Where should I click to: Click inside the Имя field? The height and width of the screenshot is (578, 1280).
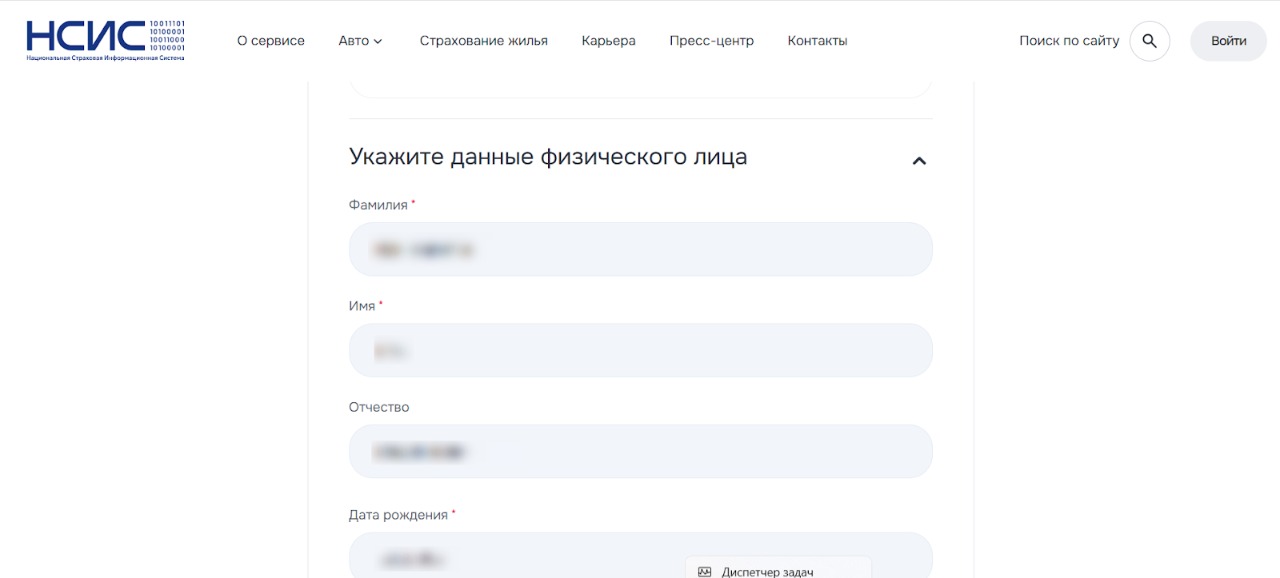[x=640, y=350]
